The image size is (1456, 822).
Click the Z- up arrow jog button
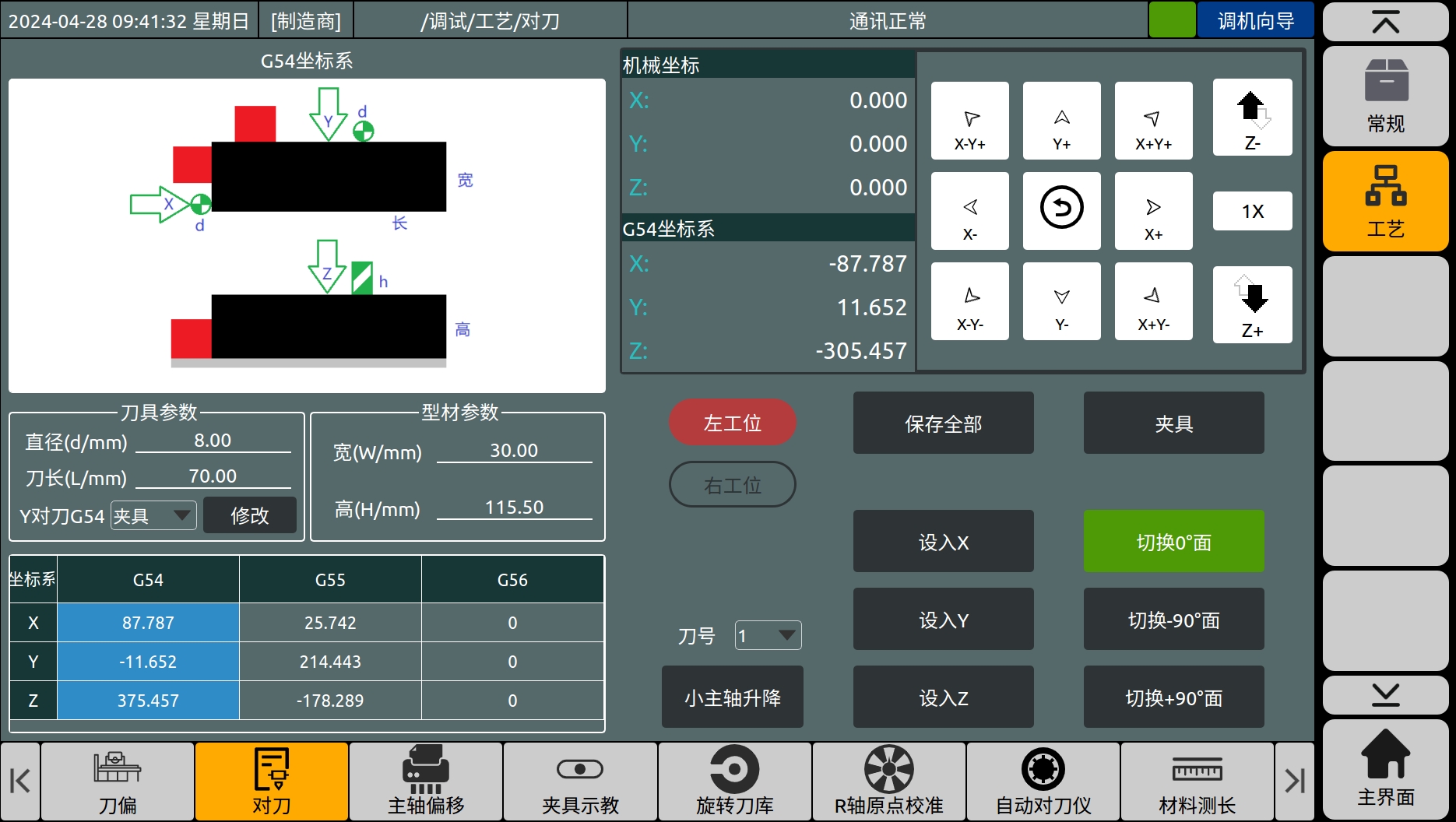tap(1252, 118)
